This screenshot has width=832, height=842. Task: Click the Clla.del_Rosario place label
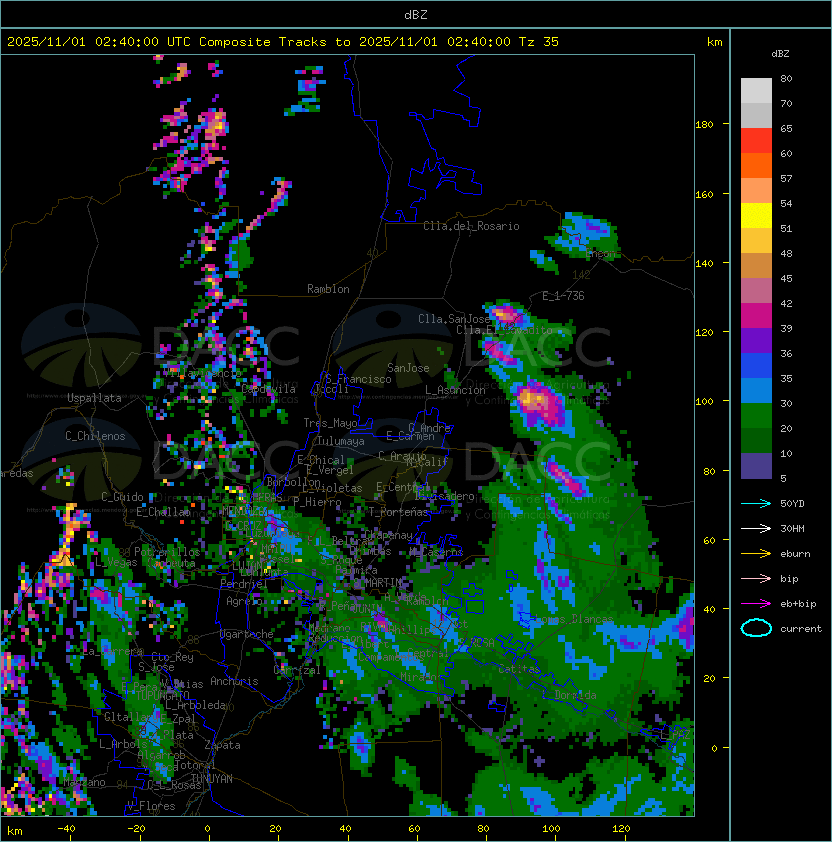click(471, 226)
